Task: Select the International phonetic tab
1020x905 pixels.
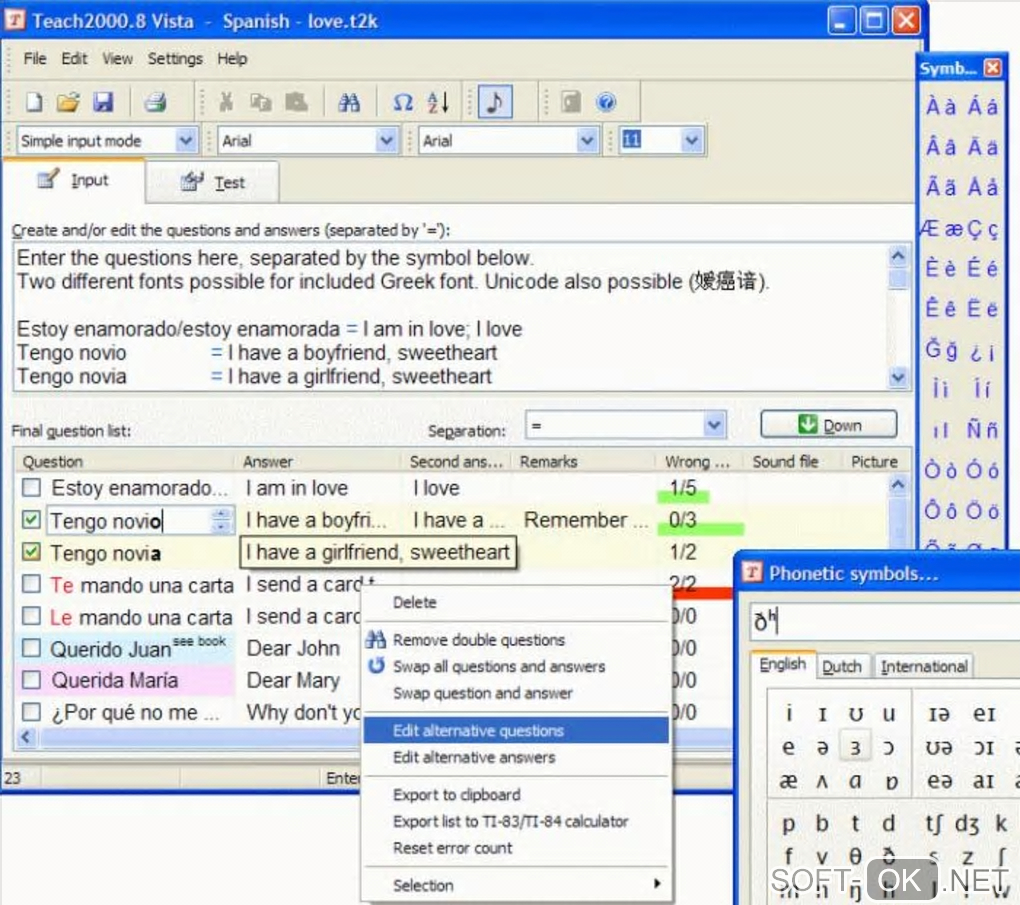Action: click(x=924, y=666)
